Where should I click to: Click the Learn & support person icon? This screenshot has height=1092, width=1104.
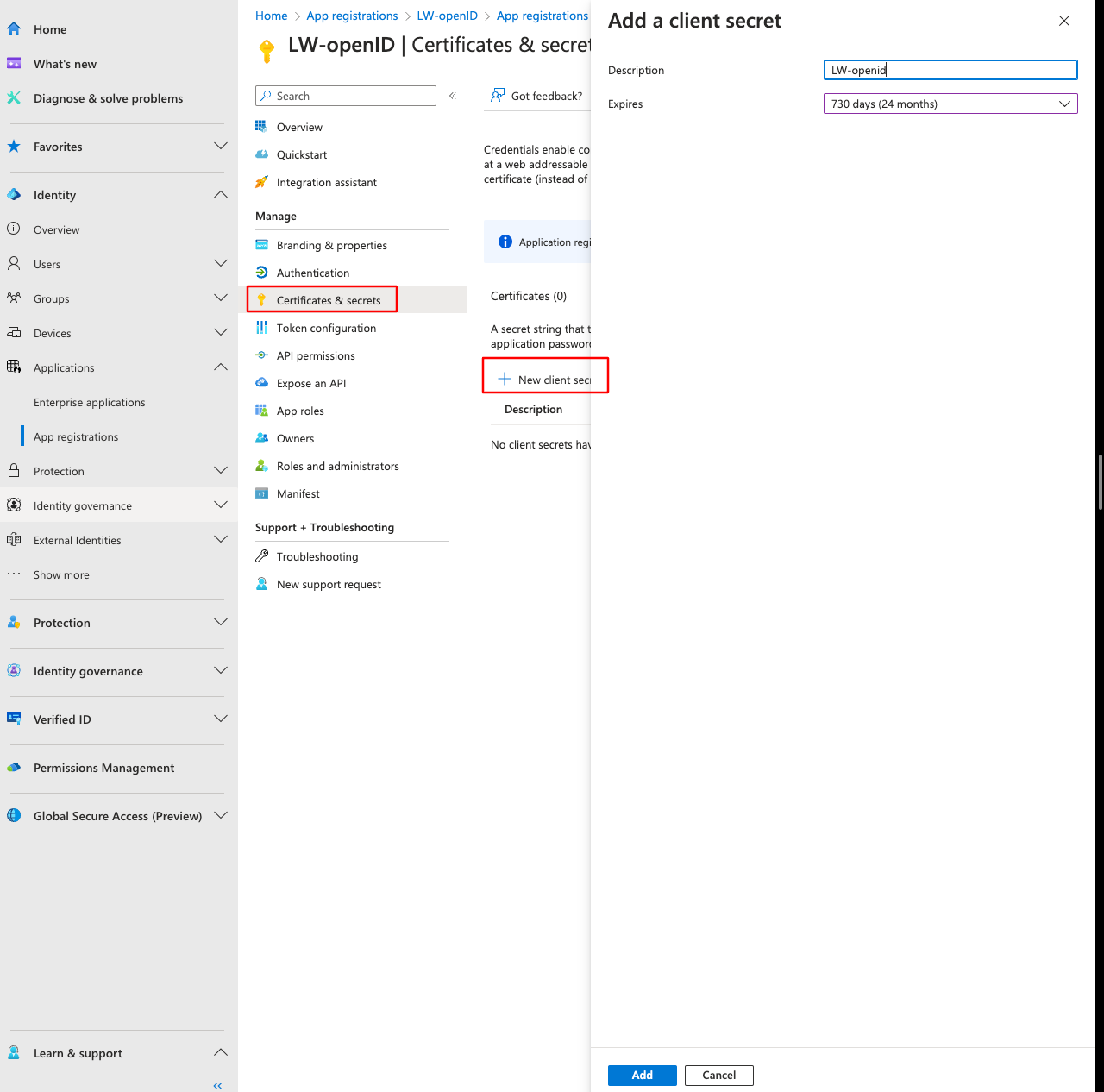coord(14,1052)
